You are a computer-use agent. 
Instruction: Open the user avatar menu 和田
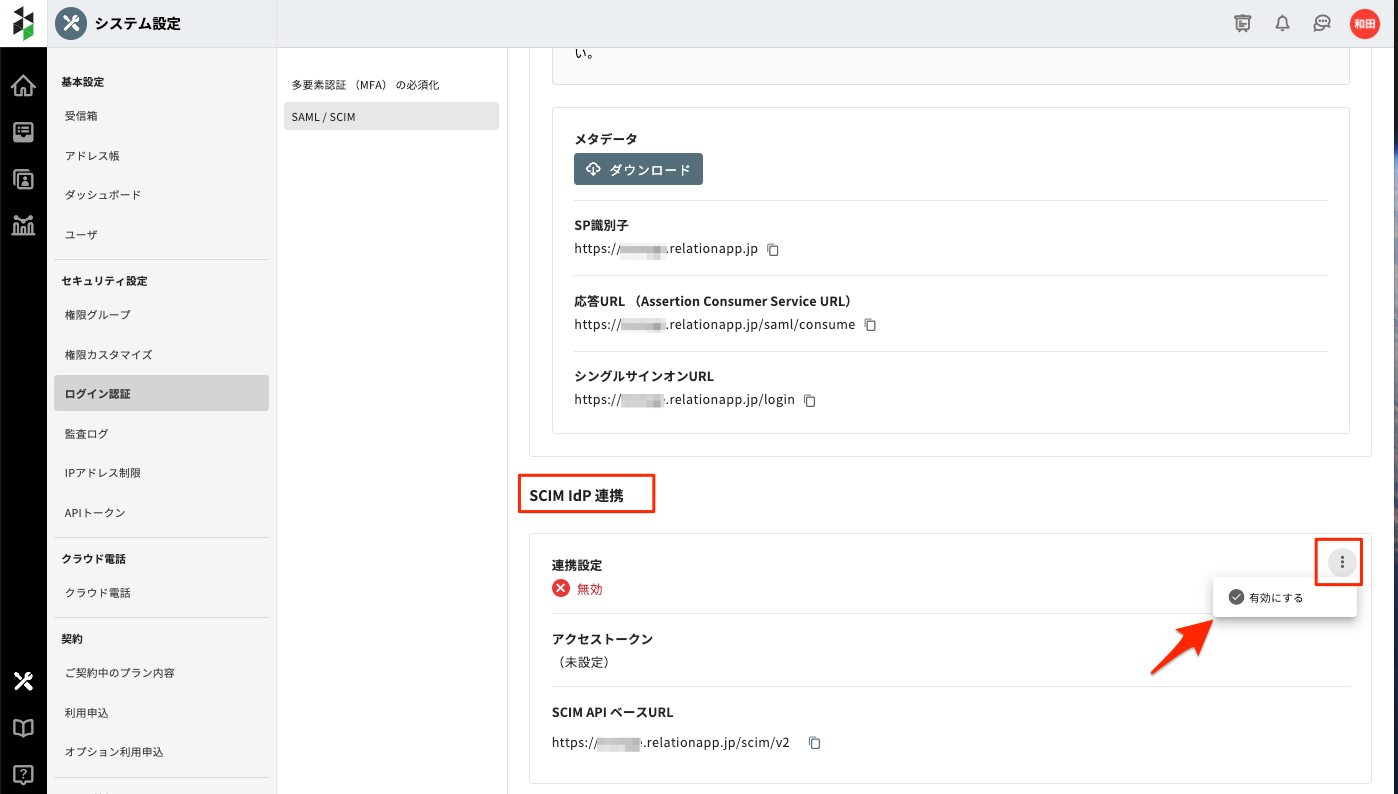point(1364,24)
